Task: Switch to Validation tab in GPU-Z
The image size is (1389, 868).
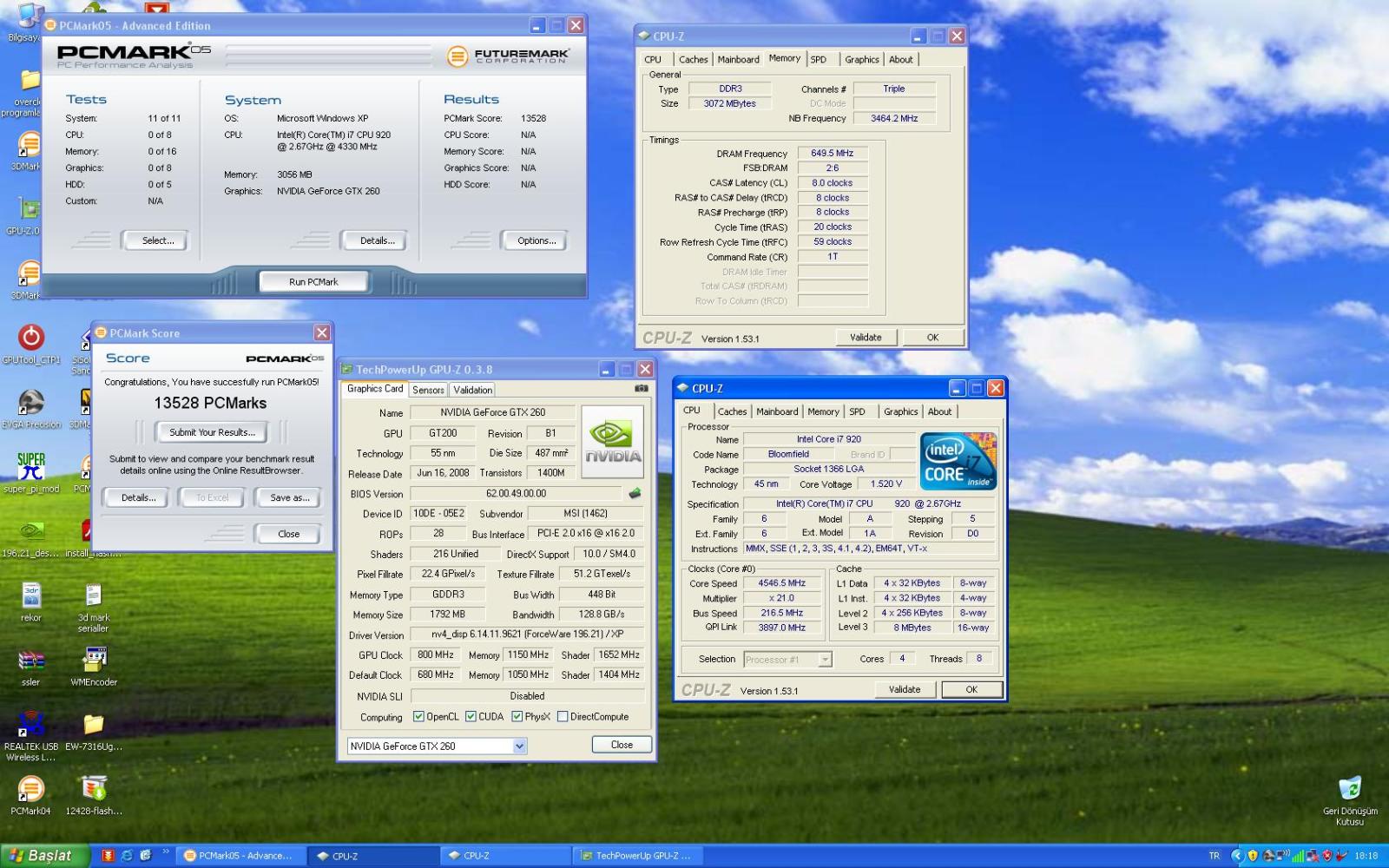Action: 473,391
